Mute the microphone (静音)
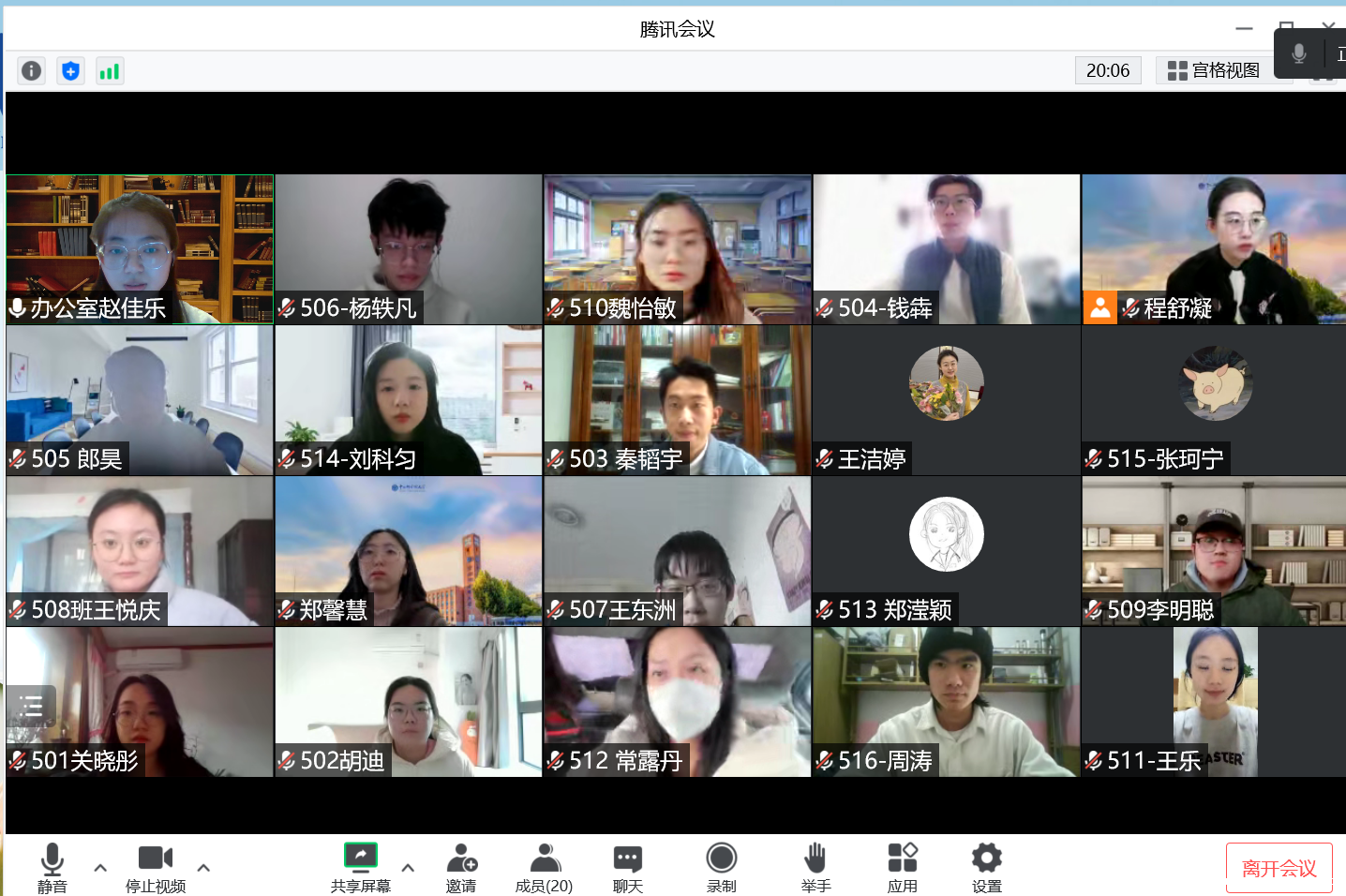1346x896 pixels. click(52, 868)
